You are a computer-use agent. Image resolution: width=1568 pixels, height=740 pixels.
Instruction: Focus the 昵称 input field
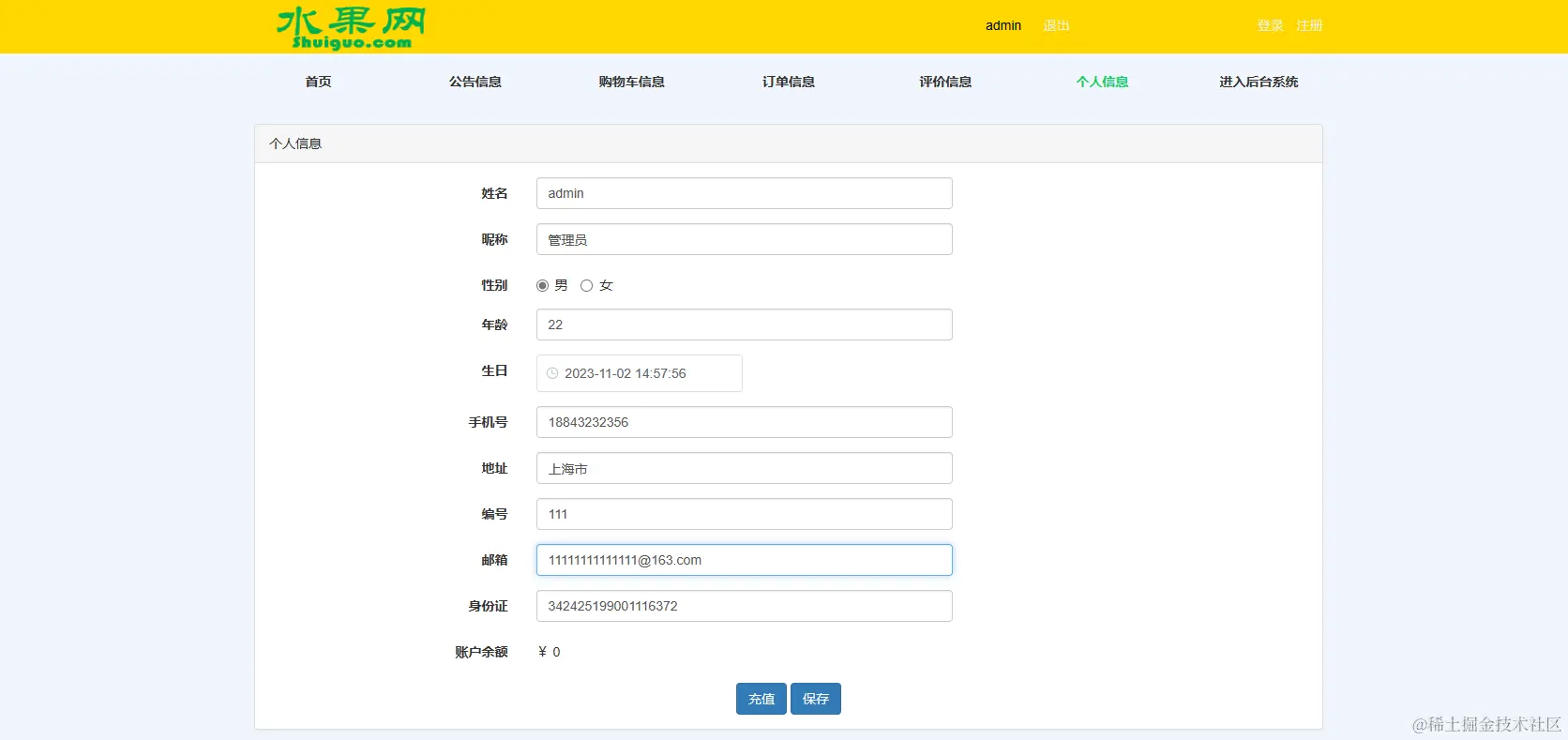pos(745,239)
